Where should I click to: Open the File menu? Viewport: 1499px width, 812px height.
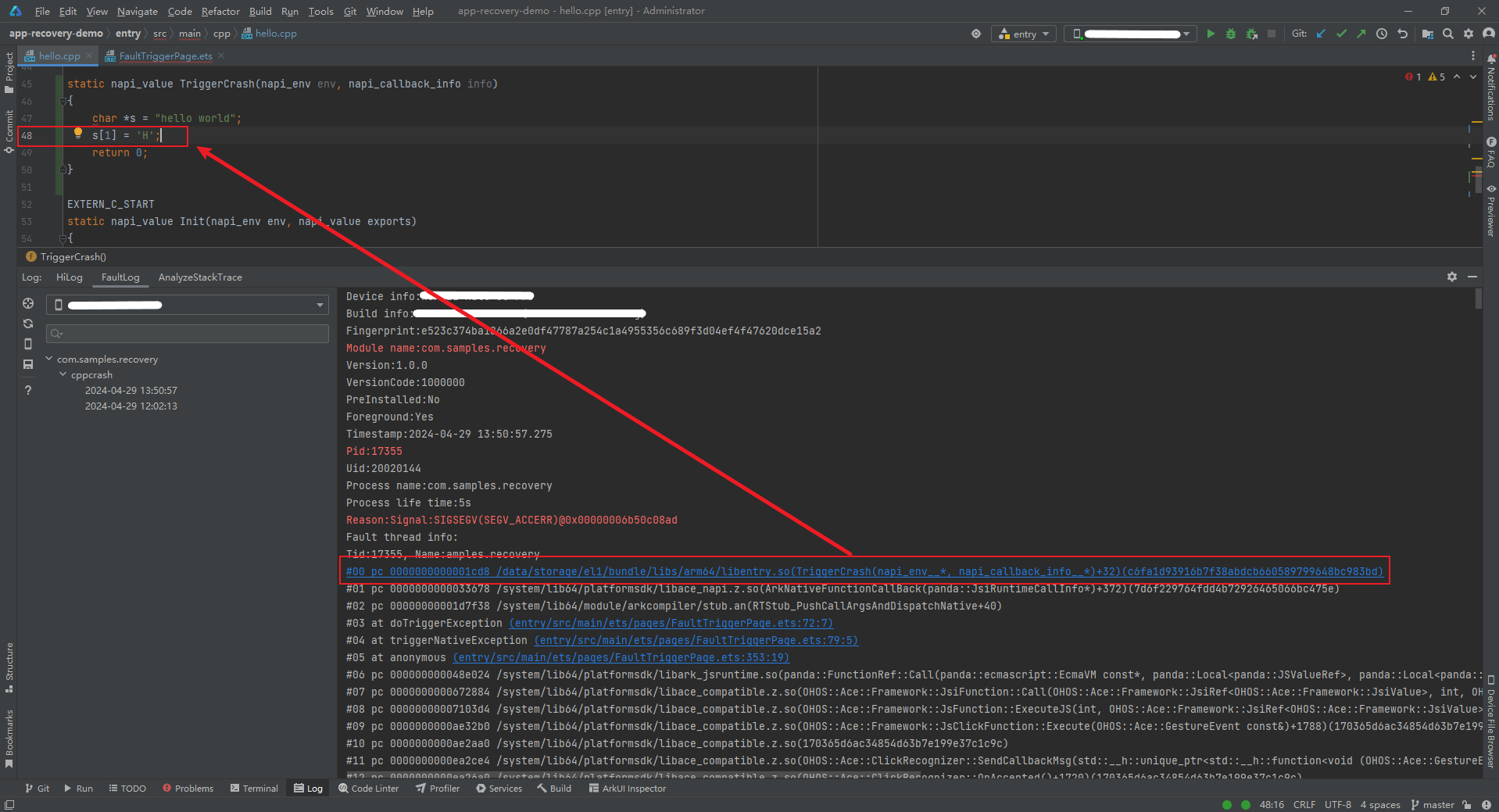tap(42, 11)
